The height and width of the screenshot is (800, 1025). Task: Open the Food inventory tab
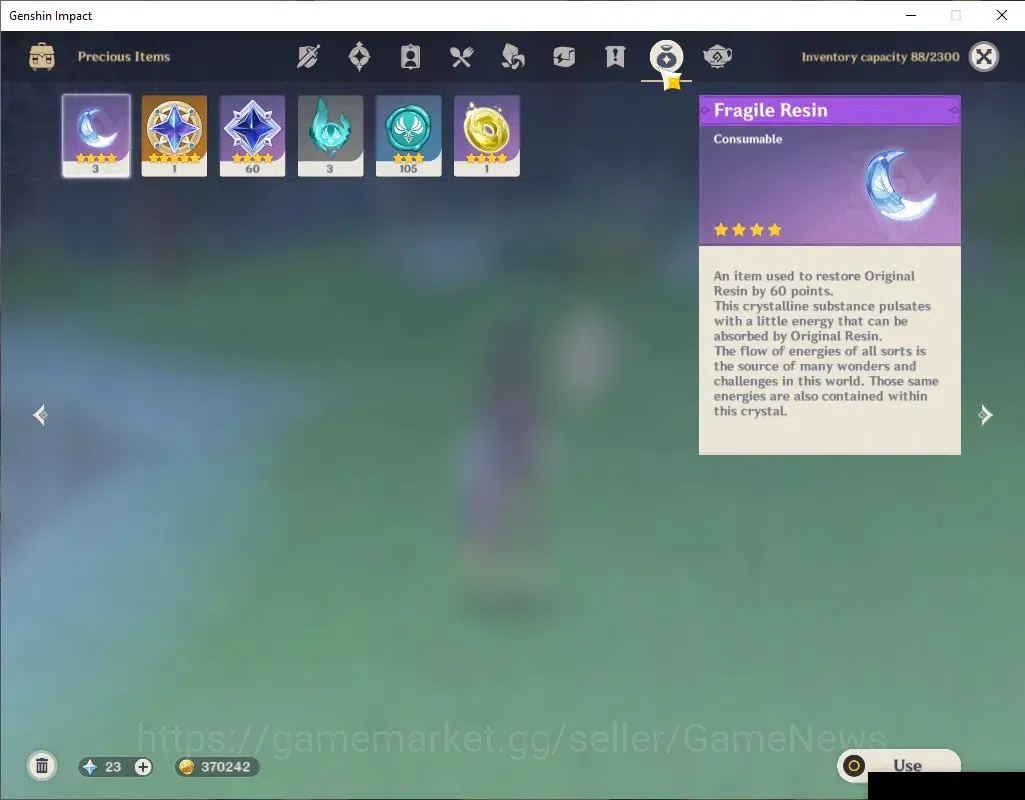click(x=462, y=57)
